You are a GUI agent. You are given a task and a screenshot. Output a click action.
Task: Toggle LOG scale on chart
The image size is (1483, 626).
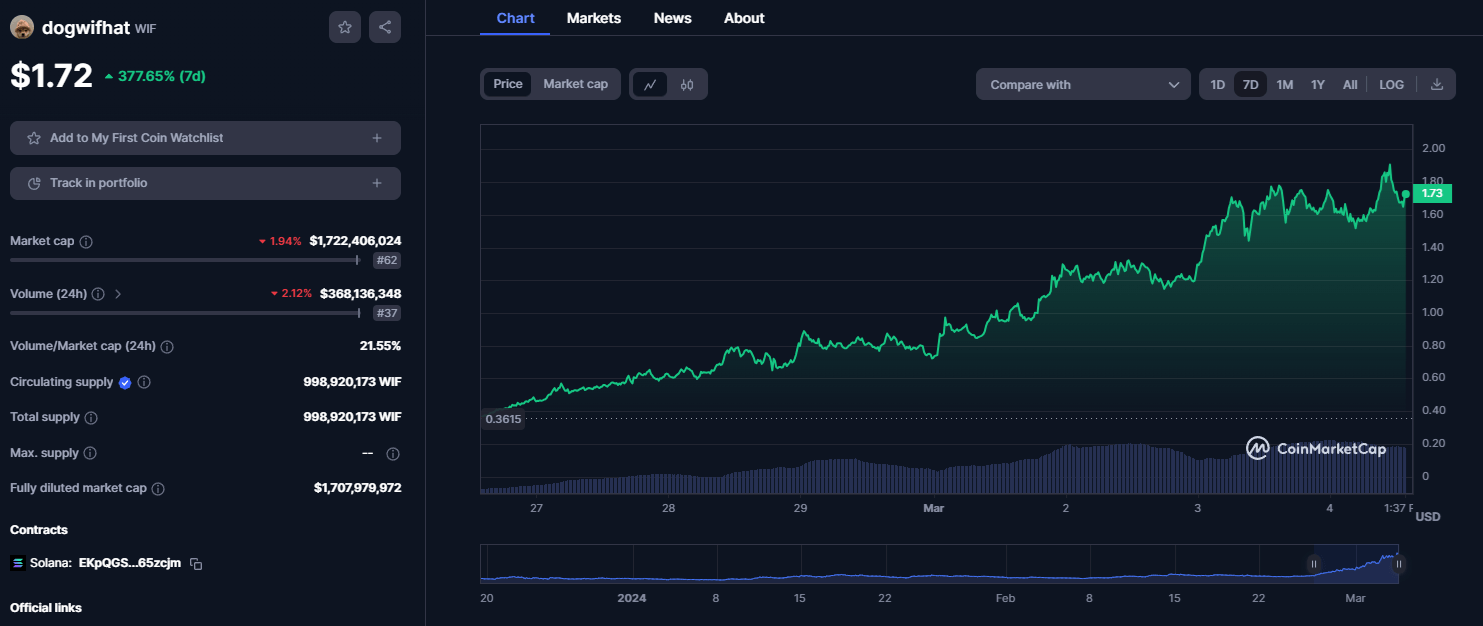pyautogui.click(x=1391, y=85)
